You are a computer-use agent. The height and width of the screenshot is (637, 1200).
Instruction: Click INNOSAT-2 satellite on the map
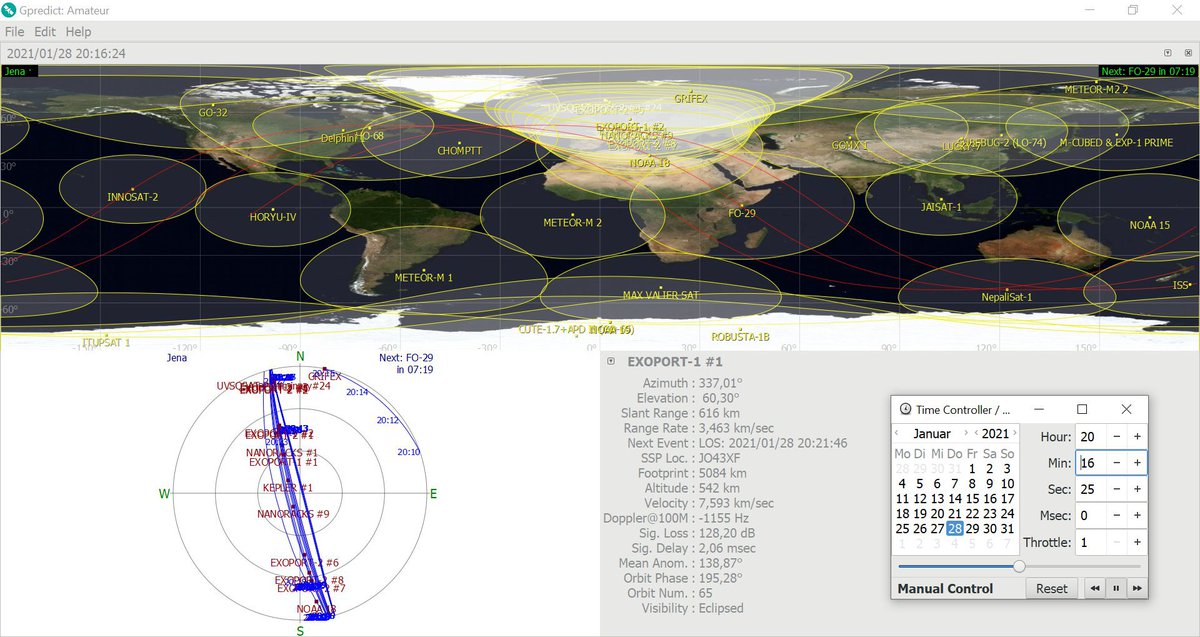tap(133, 197)
